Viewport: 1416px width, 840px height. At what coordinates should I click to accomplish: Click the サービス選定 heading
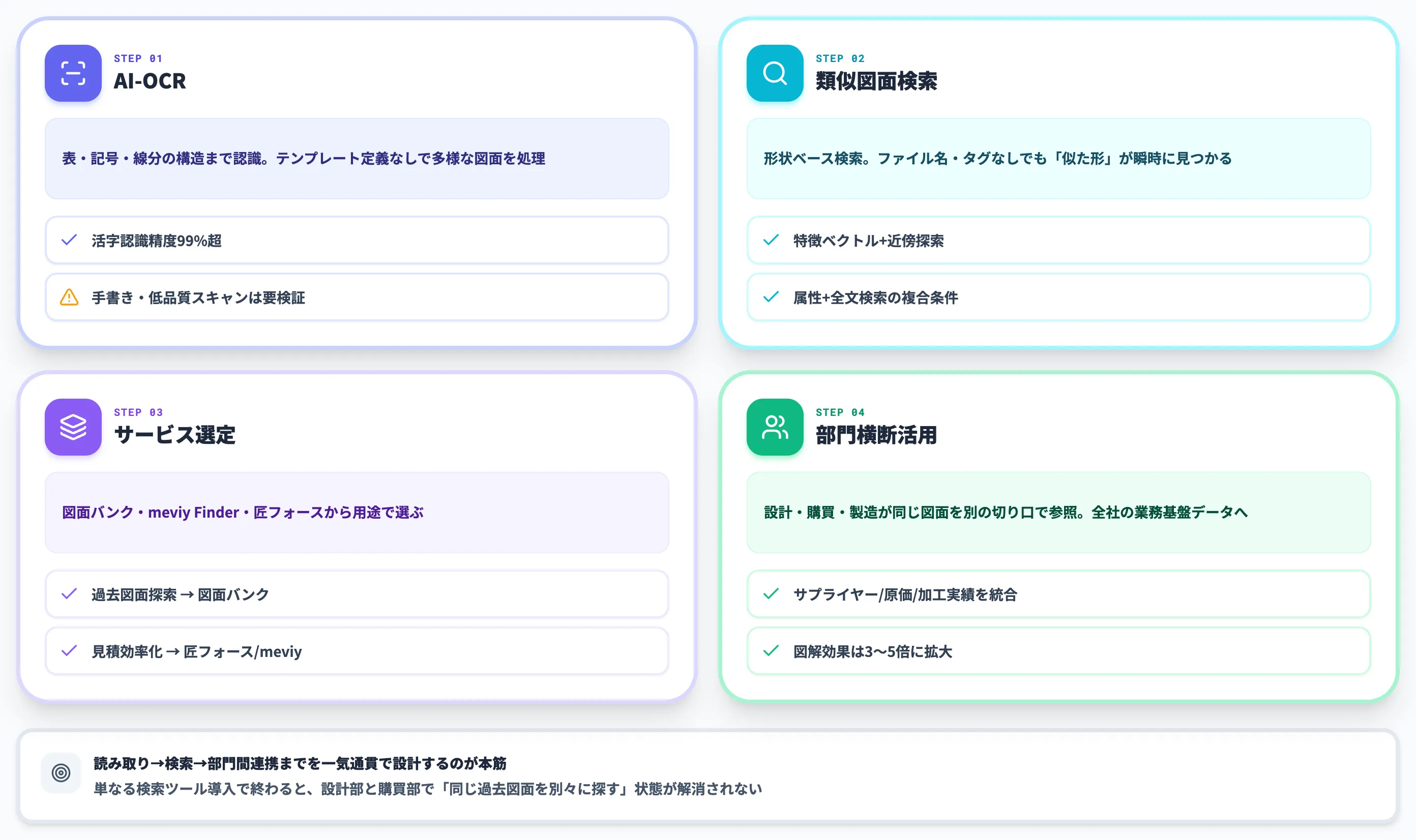174,435
